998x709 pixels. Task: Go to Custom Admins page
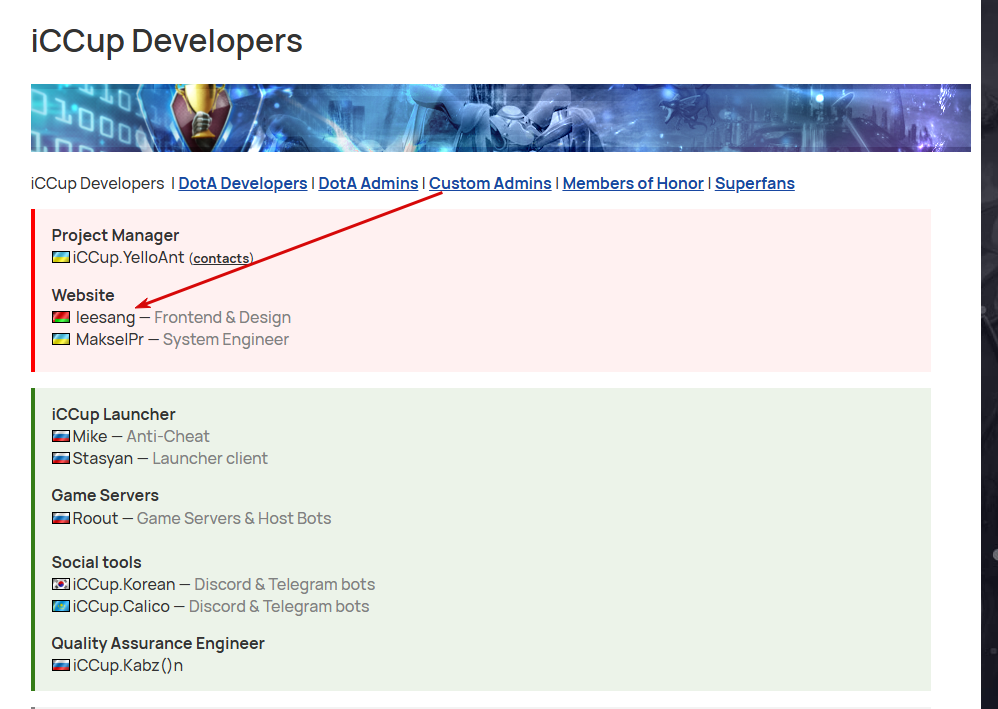coord(490,183)
